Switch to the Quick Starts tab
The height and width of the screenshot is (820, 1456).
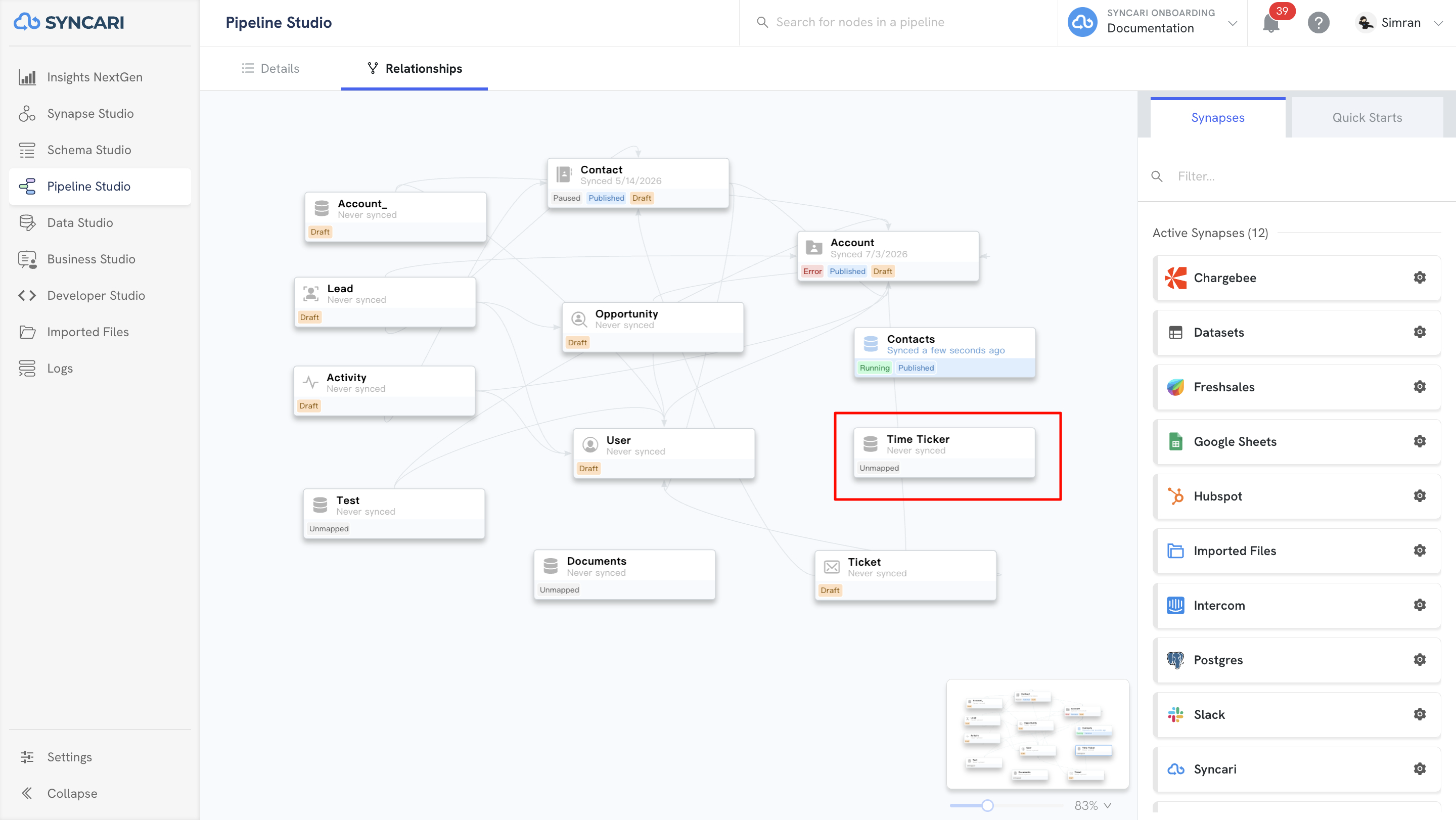point(1367,117)
